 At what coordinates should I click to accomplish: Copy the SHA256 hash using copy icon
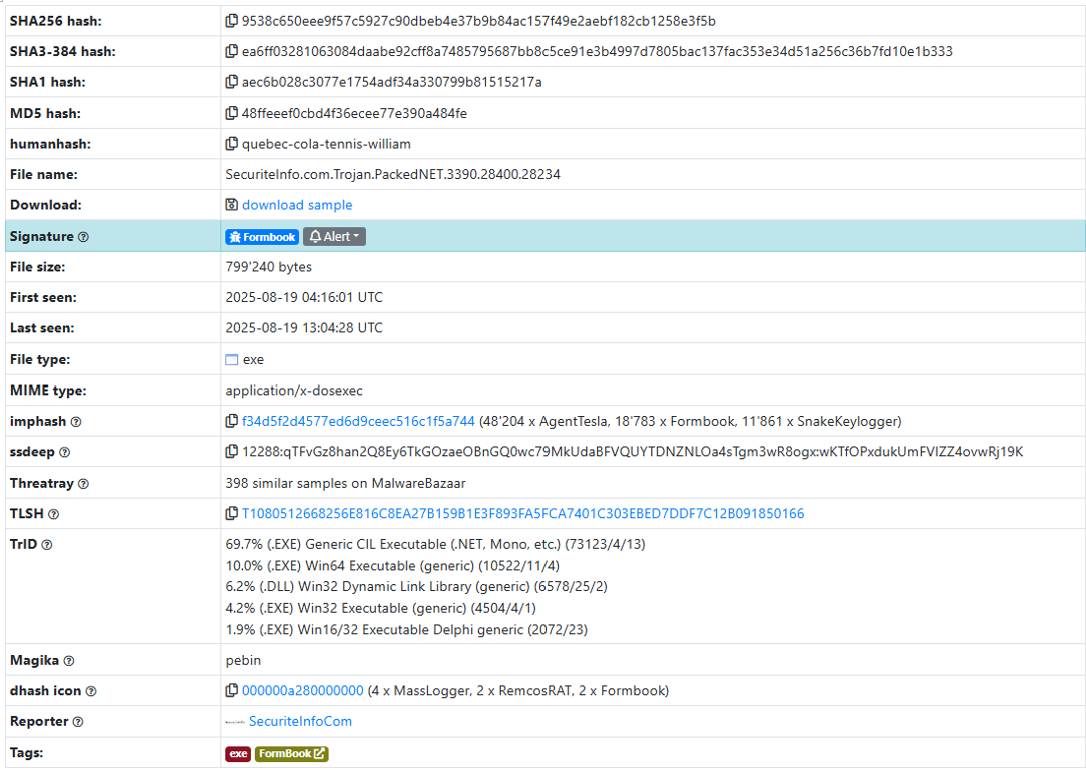point(232,21)
